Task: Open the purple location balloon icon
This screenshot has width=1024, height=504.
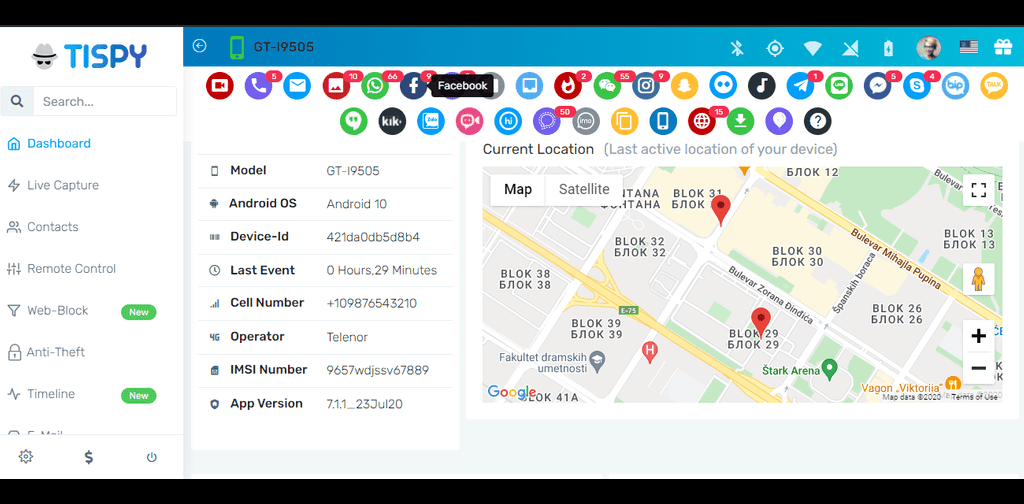Action: pyautogui.click(x=779, y=121)
